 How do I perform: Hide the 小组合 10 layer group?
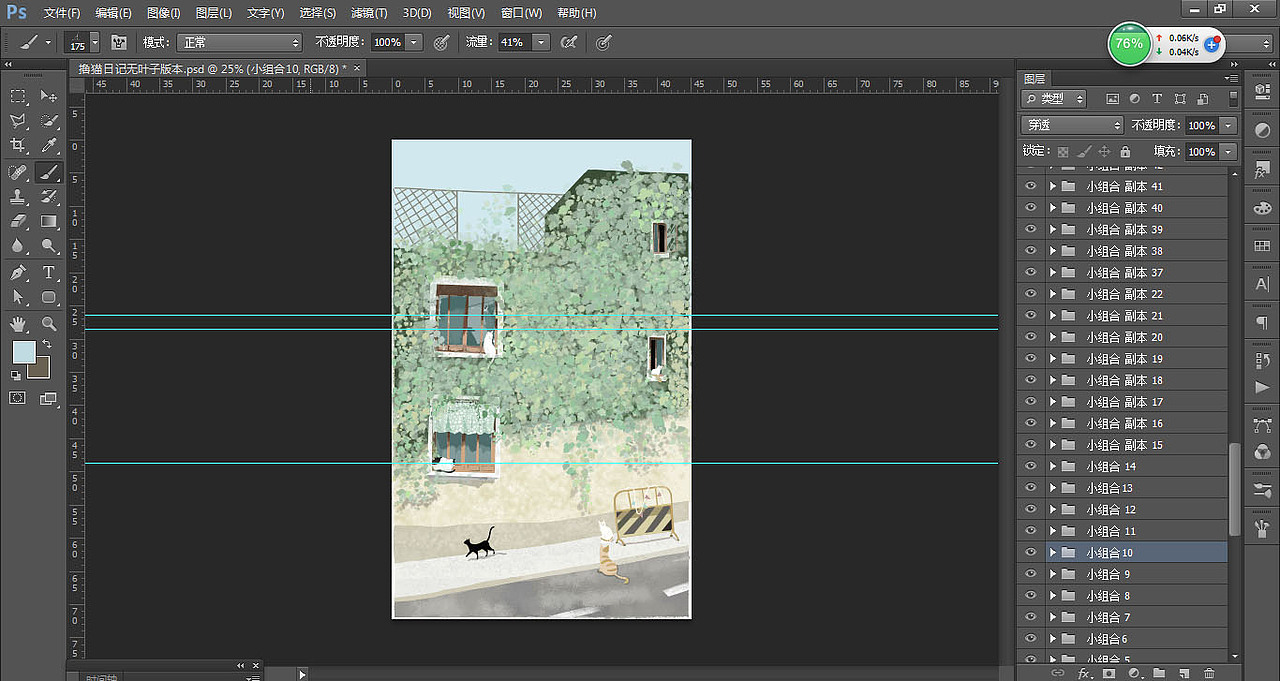(1031, 552)
